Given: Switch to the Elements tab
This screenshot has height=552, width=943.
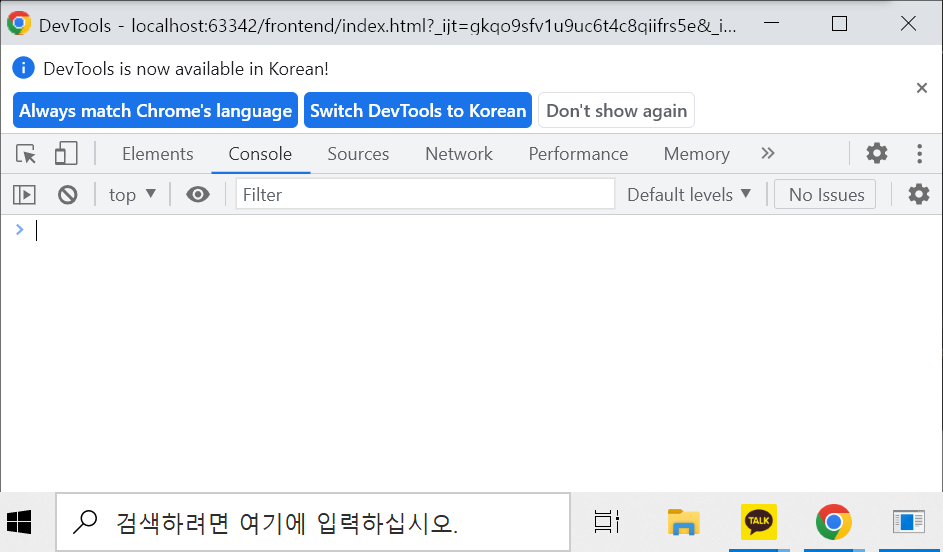Looking at the screenshot, I should coord(158,154).
